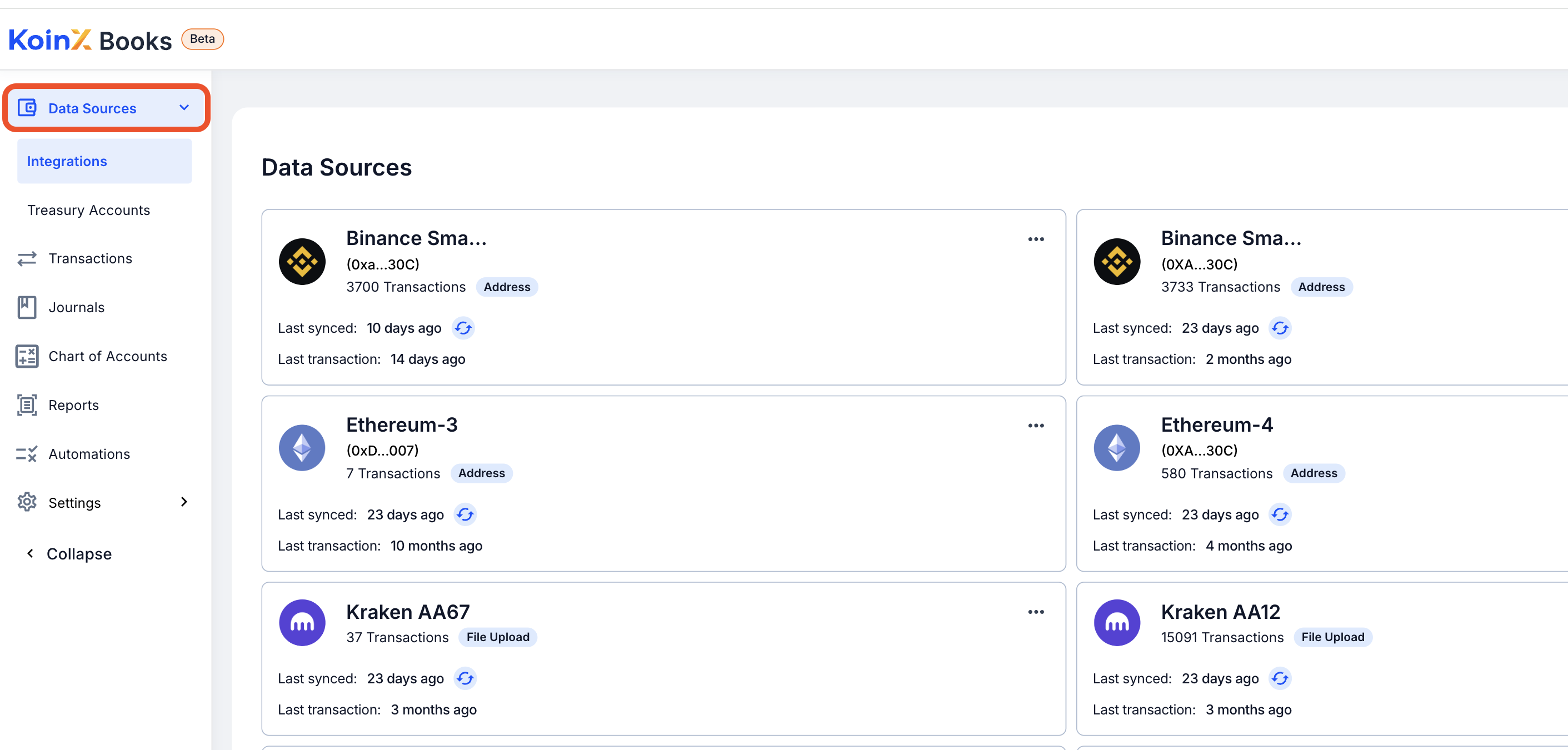This screenshot has height=750, width=1568.
Task: Collapse the sidebar
Action: pyautogui.click(x=79, y=553)
